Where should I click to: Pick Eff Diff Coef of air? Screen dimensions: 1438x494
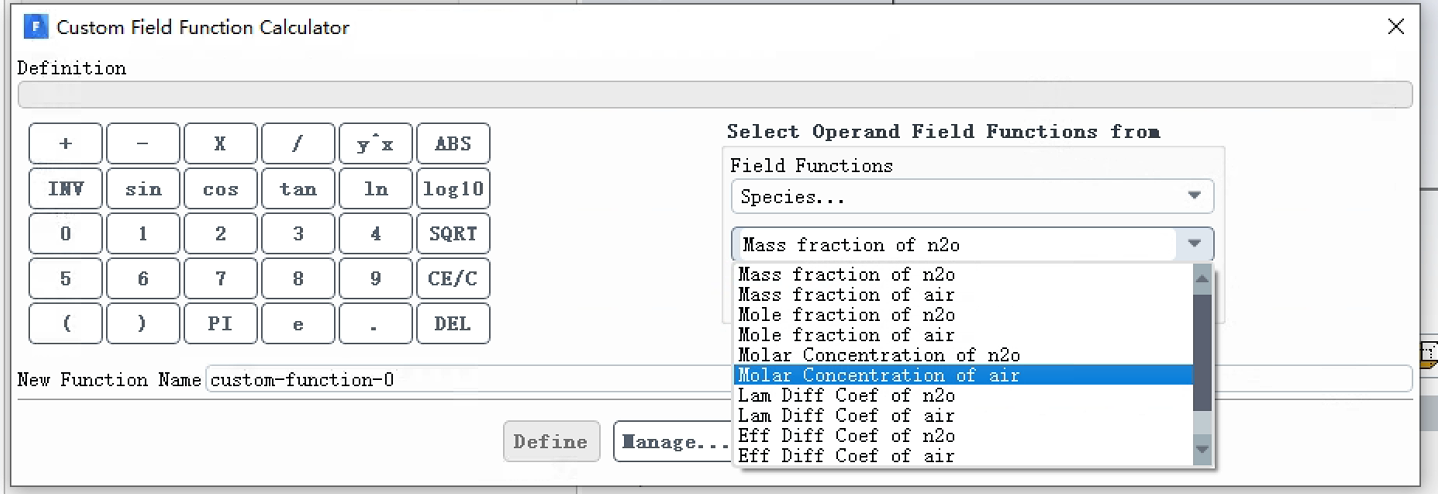(x=846, y=456)
